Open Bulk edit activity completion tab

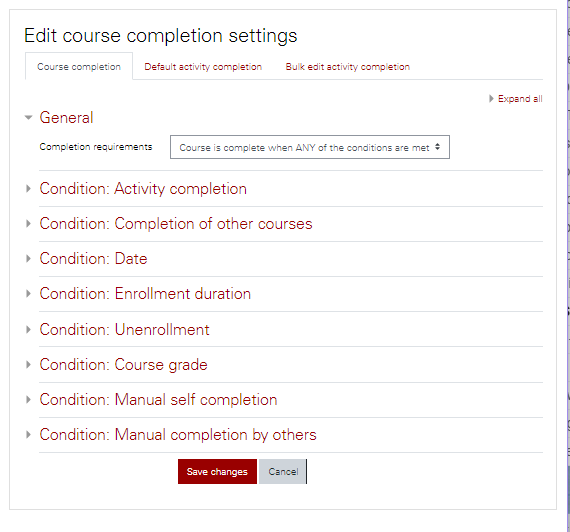tap(348, 67)
